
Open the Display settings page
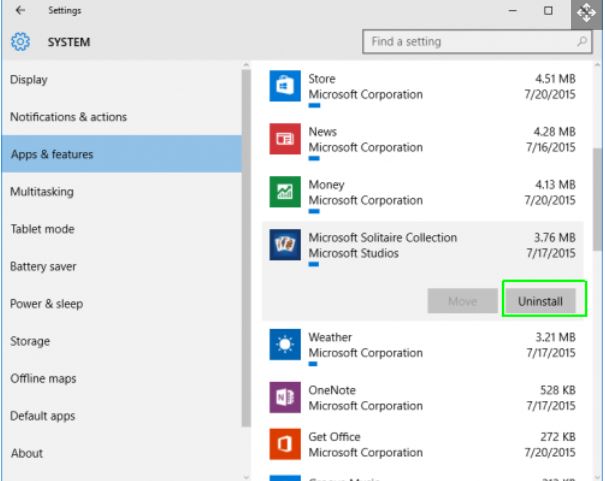122,79
